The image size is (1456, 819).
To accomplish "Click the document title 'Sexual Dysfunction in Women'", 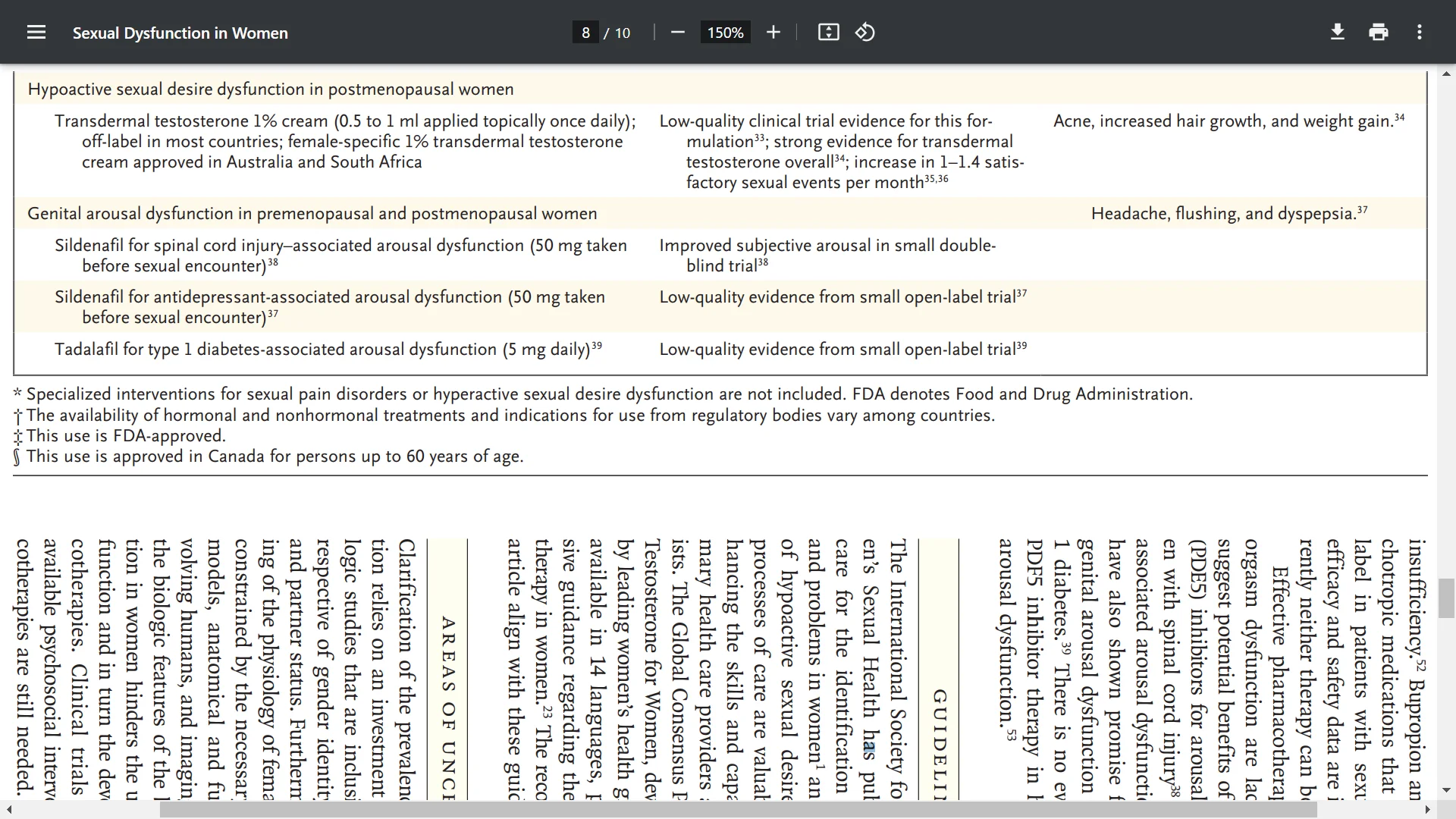I will [180, 33].
